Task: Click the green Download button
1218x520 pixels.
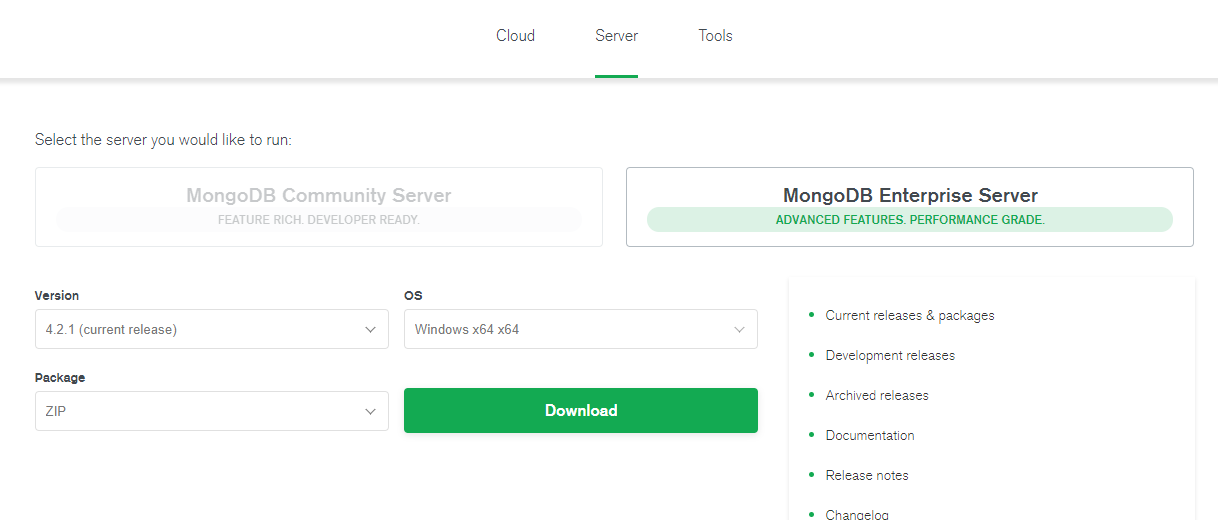Action: point(581,411)
